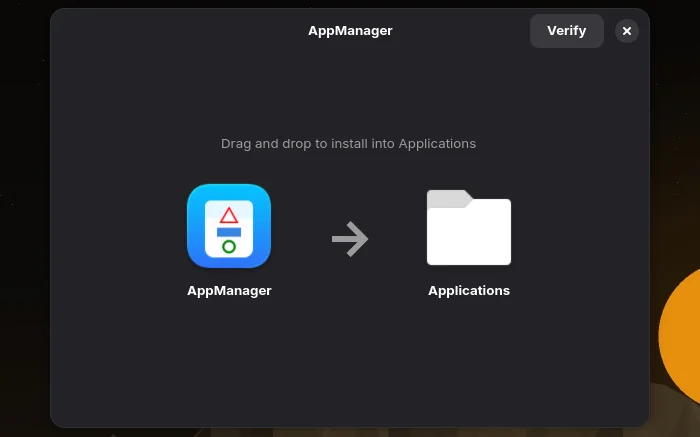The width and height of the screenshot is (700, 437).
Task: Click the 'Drag and drop to install into Applications' text
Action: click(348, 144)
